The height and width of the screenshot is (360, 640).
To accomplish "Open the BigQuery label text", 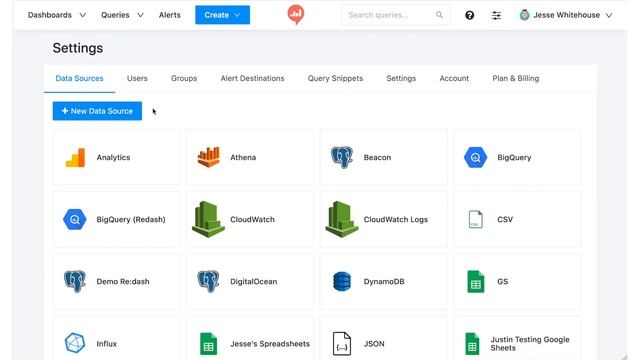I will [x=514, y=158].
